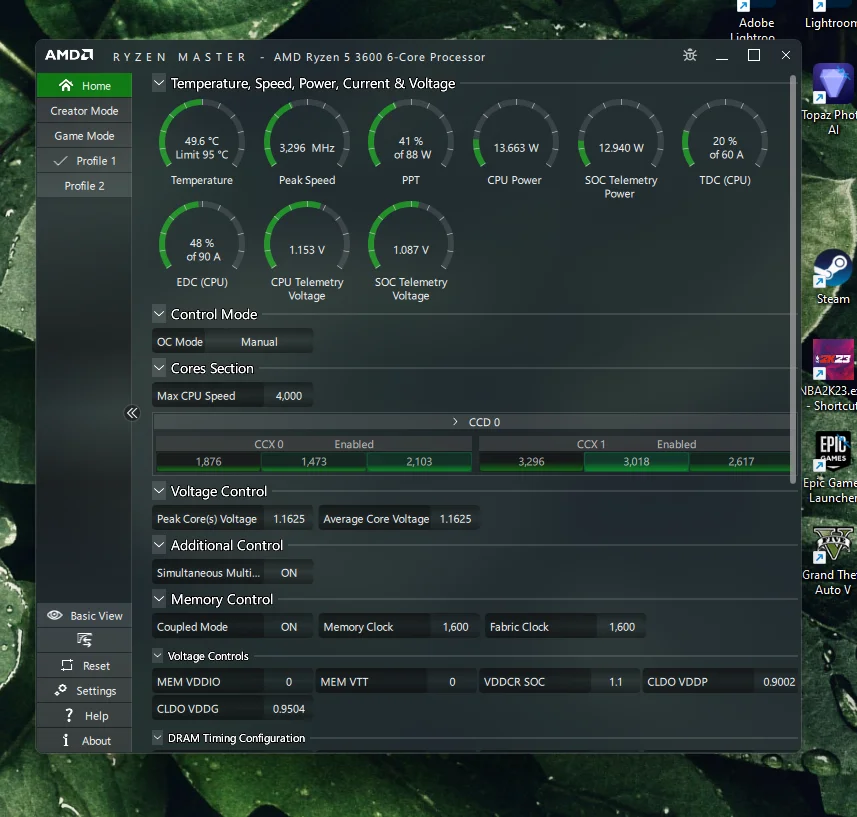Select the Grand Theft Auto V desktop icon
The image size is (857, 817).
point(832,561)
